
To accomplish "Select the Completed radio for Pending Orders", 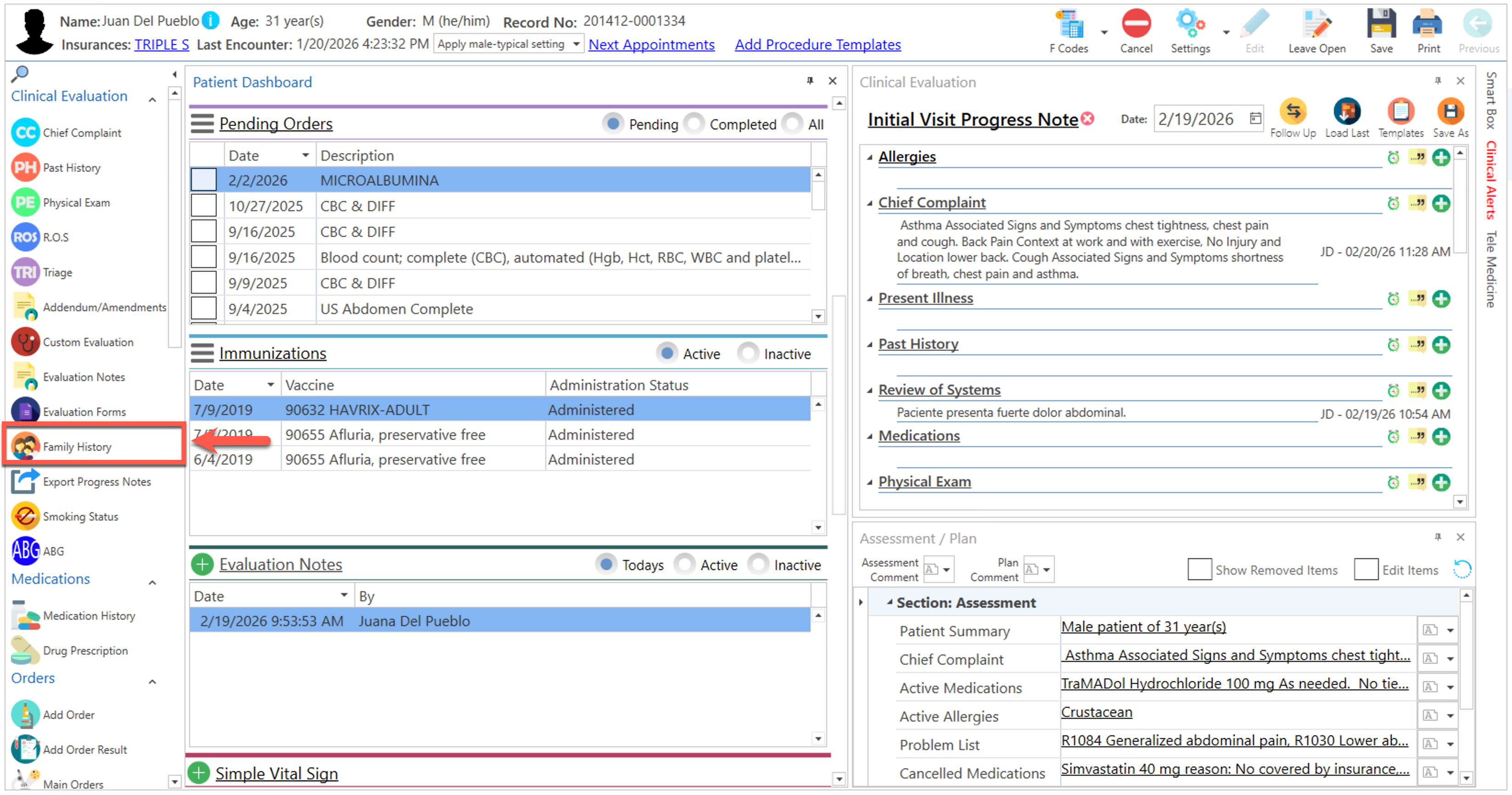I will (x=695, y=124).
